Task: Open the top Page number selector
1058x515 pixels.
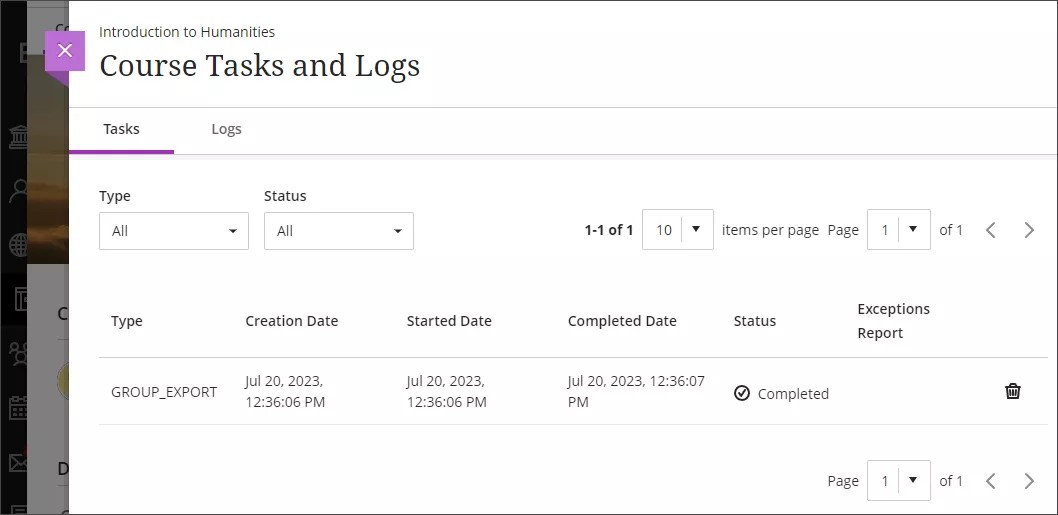Action: tap(898, 230)
